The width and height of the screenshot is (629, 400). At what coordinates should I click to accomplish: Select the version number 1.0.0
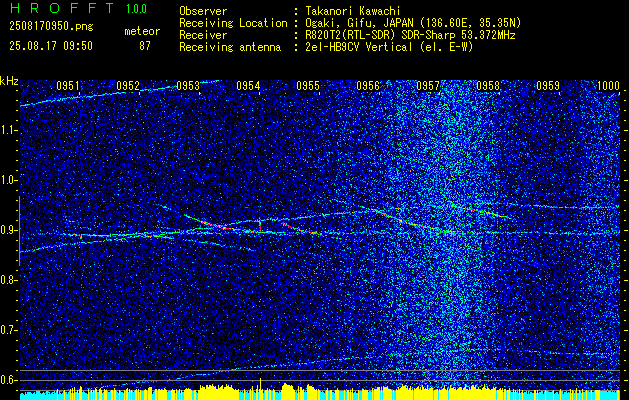pyautogui.click(x=136, y=9)
